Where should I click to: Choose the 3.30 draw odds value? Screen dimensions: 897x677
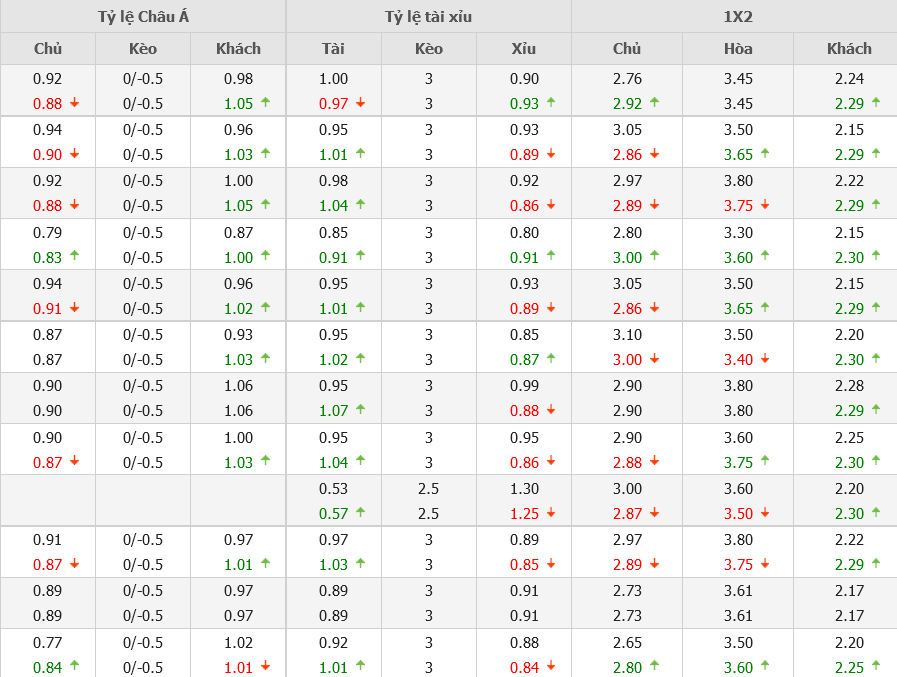point(738,232)
